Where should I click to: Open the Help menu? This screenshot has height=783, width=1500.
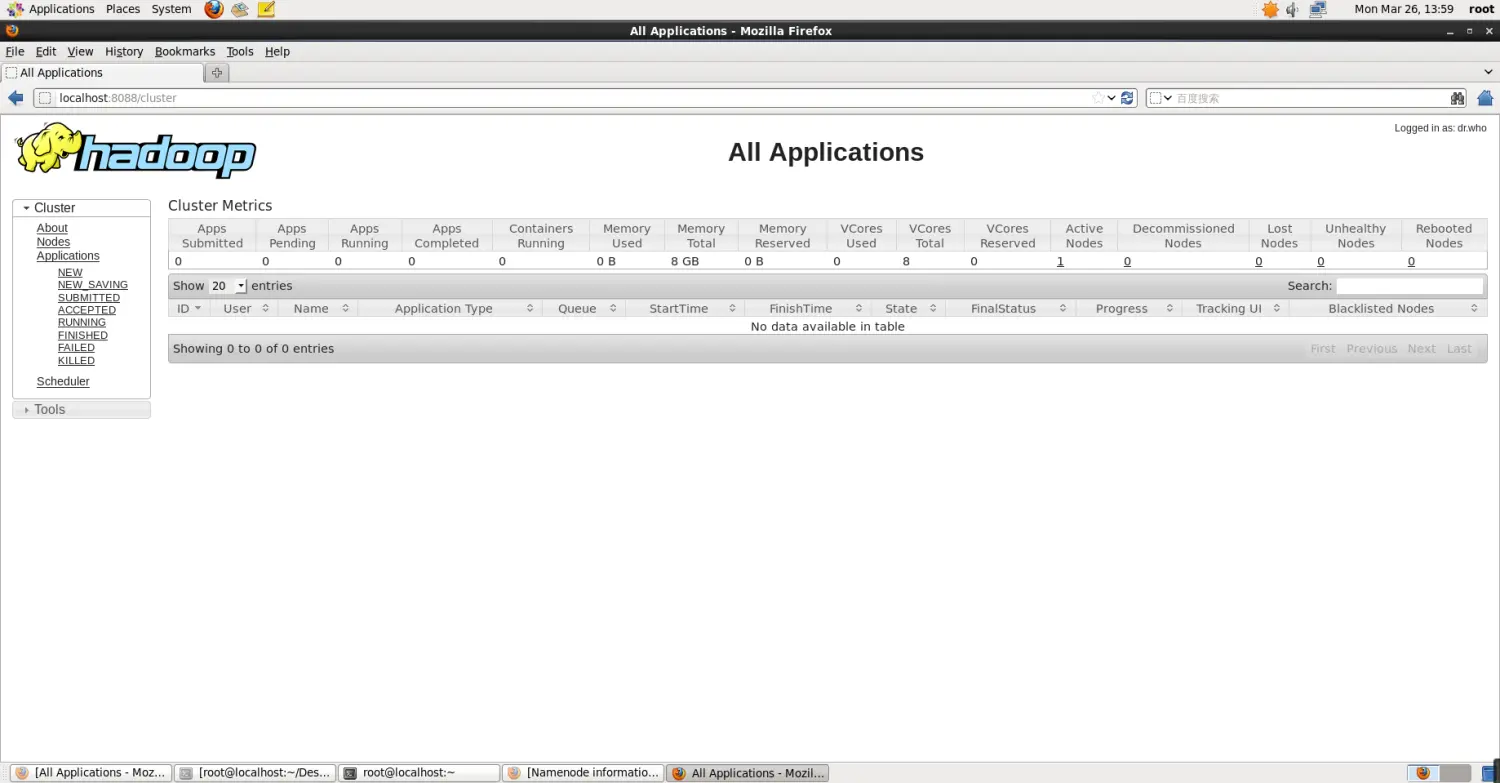(x=277, y=51)
